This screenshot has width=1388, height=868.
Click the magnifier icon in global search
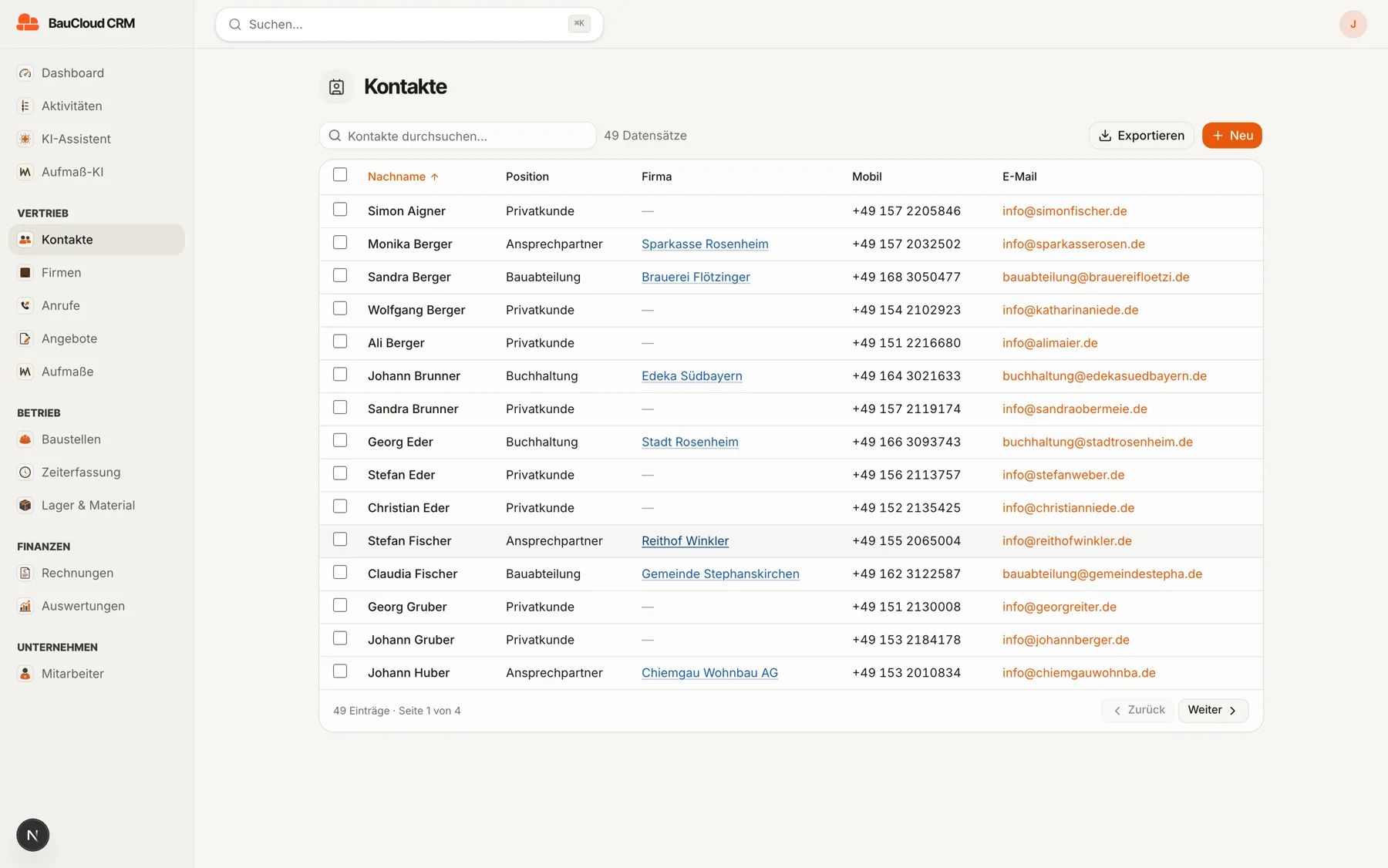click(235, 25)
